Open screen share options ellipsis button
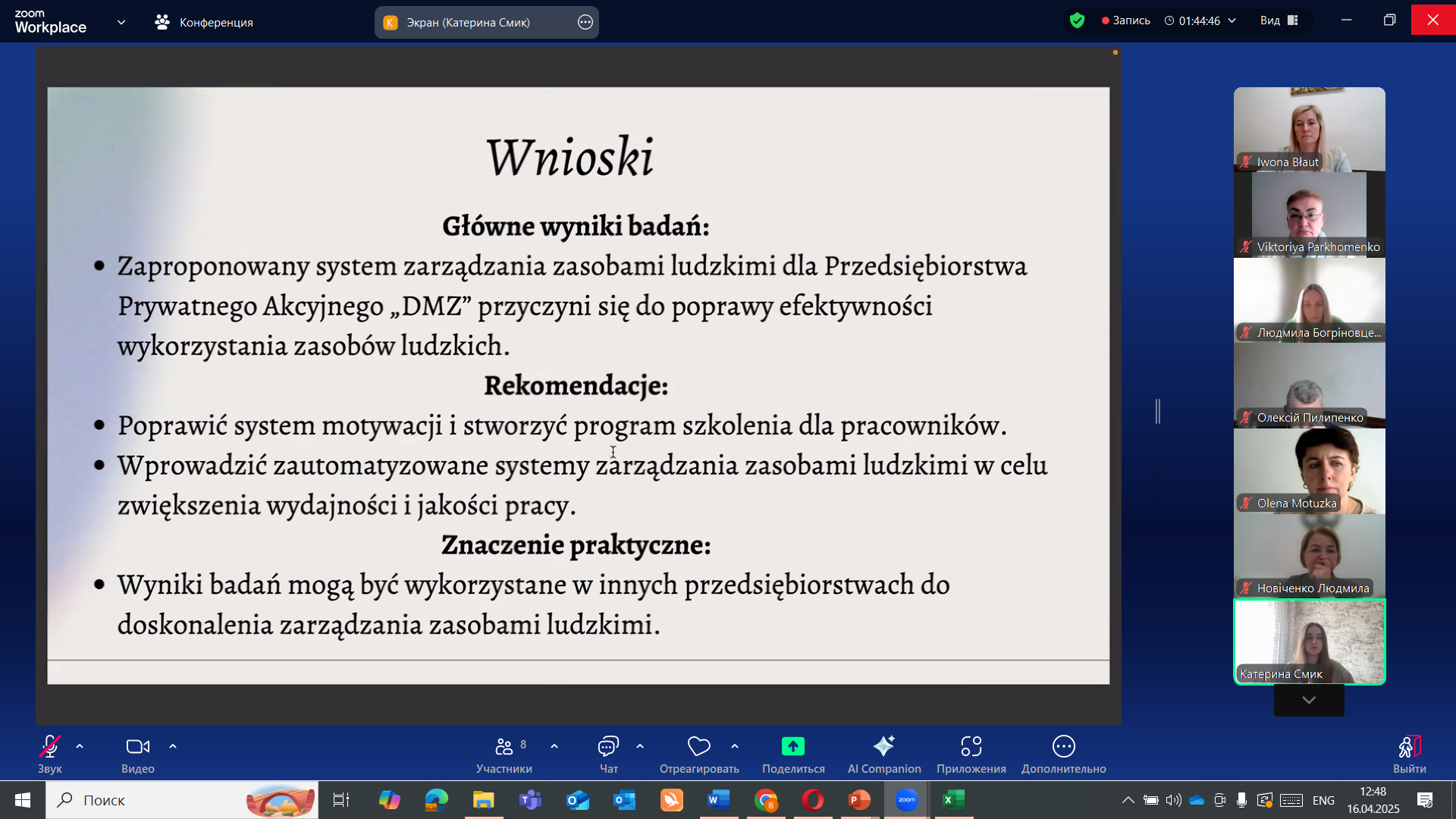This screenshot has height=819, width=1456. coord(585,22)
